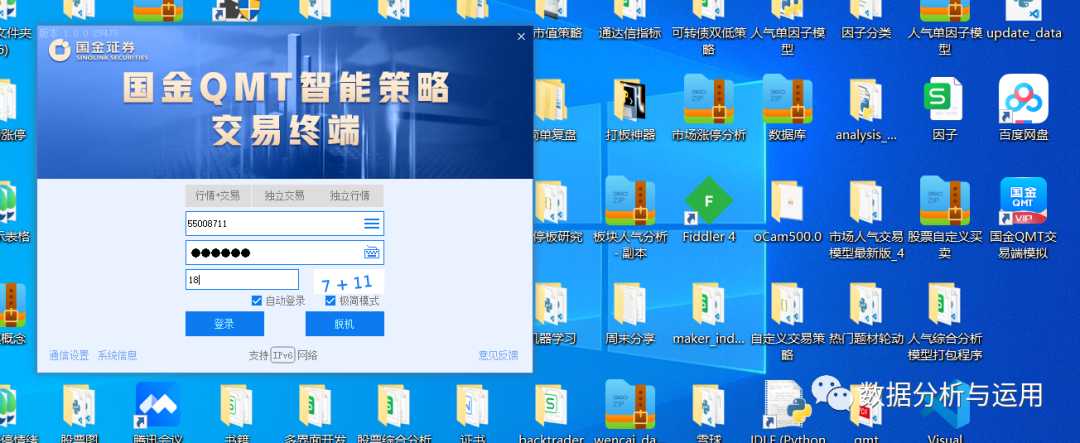This screenshot has width=1080, height=443.
Task: Click the password input field
Action: tap(284, 253)
